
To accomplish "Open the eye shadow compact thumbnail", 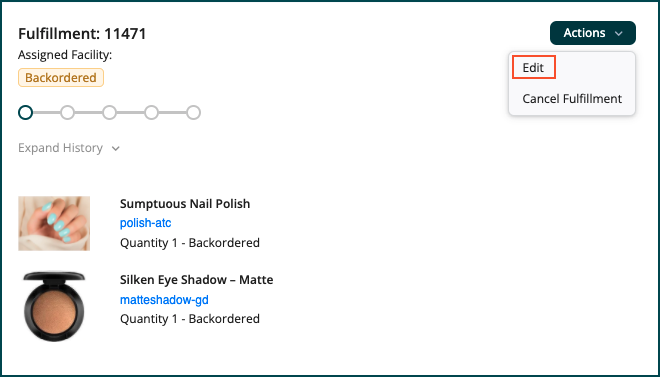I will click(x=54, y=306).
